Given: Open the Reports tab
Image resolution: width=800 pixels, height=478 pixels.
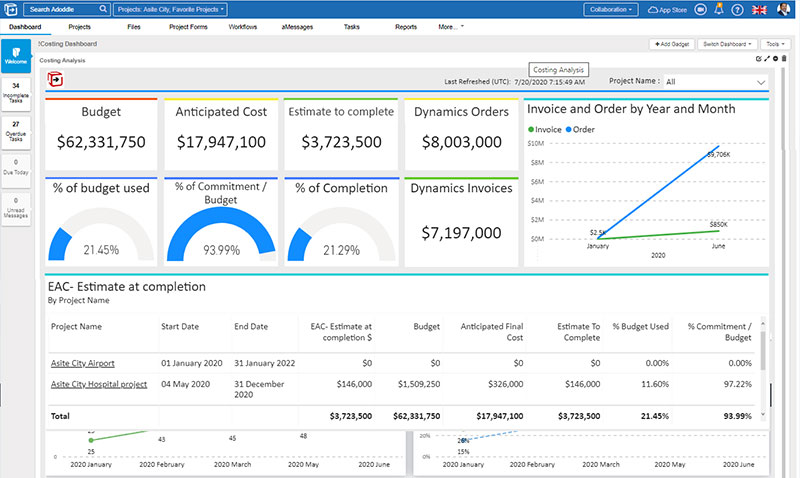Looking at the screenshot, I should point(406,27).
